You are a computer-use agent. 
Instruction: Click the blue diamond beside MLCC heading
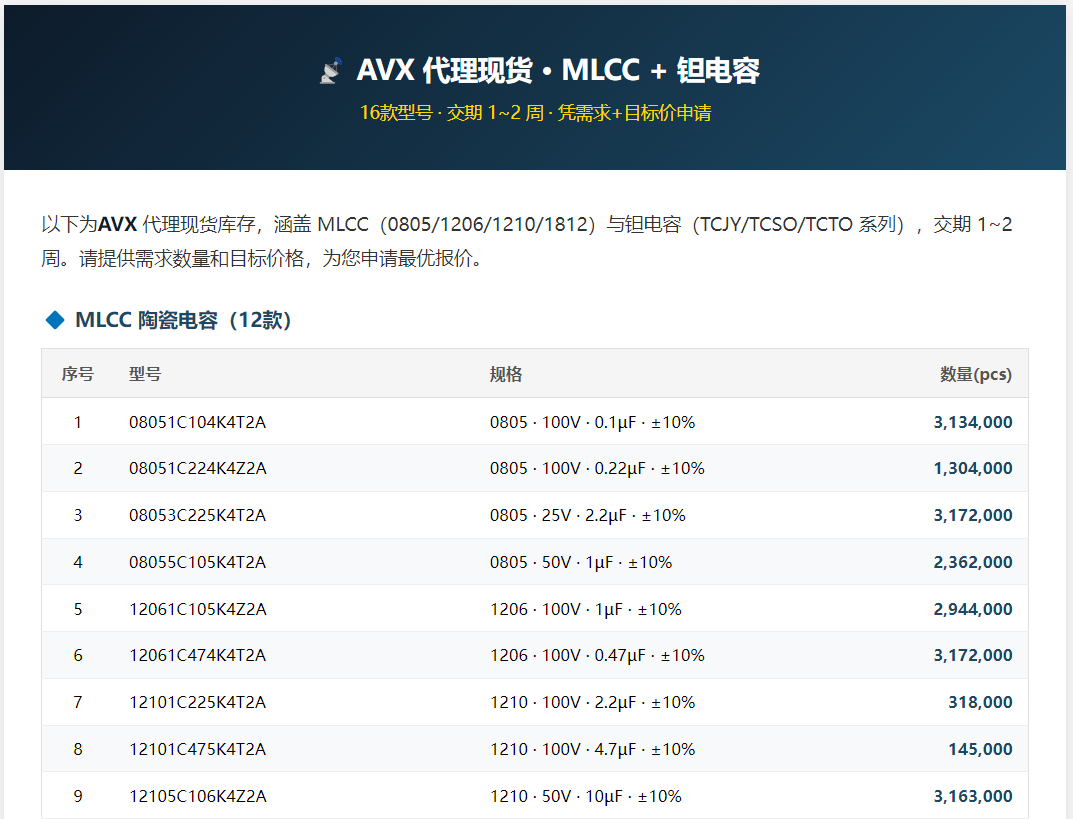tap(55, 320)
